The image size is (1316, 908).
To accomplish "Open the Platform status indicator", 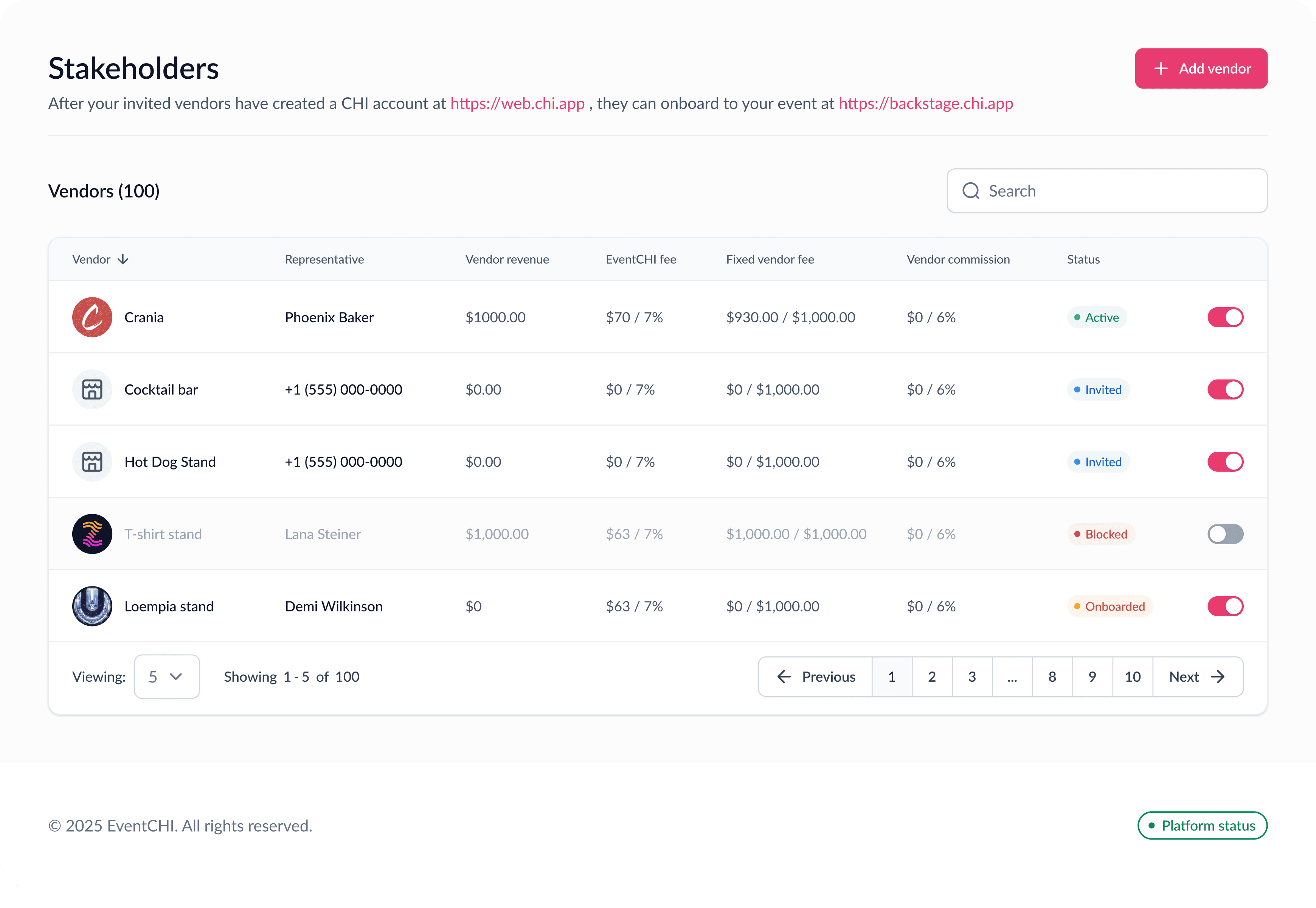I will [1202, 826].
